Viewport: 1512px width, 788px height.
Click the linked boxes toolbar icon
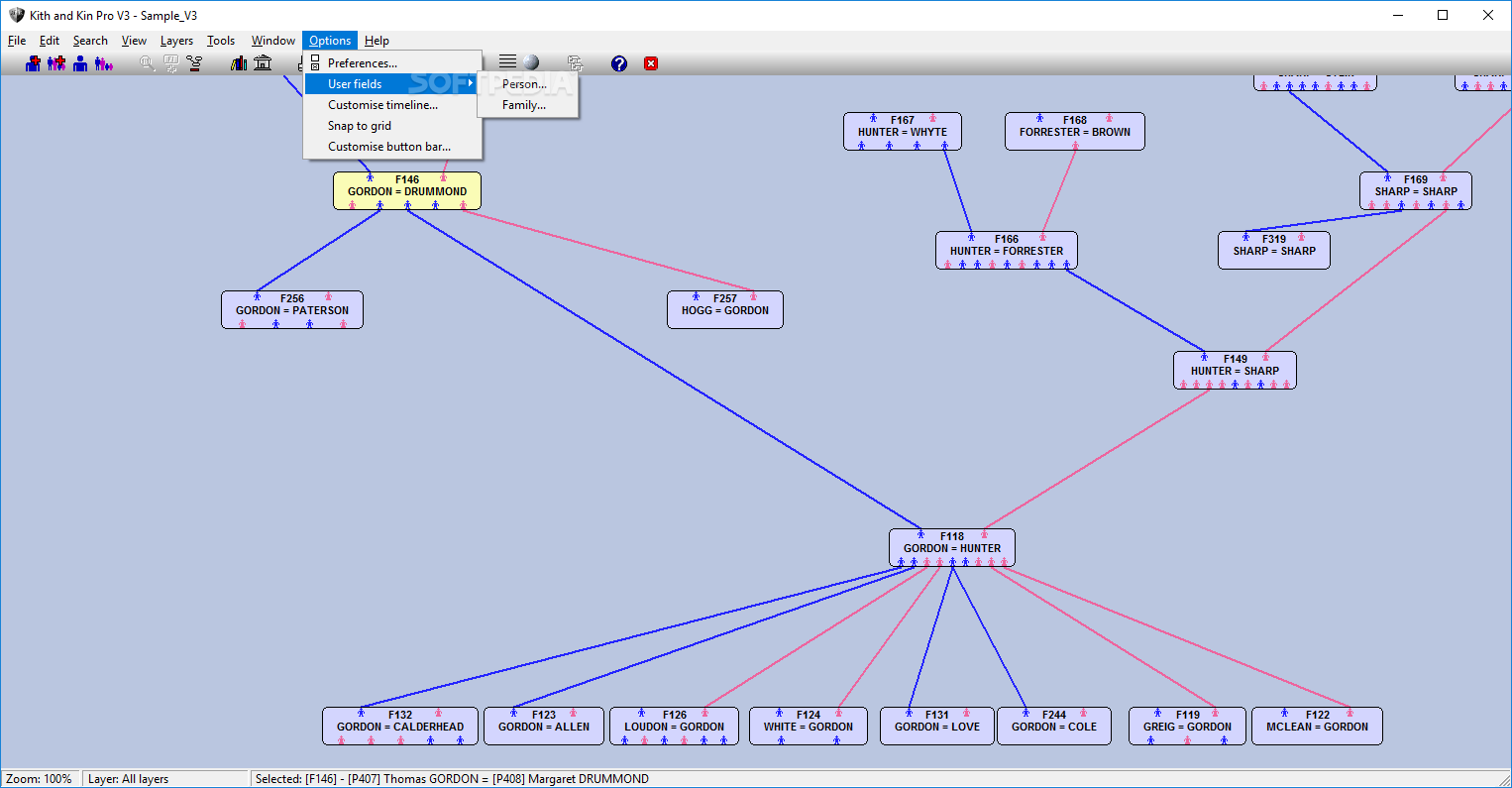click(575, 63)
